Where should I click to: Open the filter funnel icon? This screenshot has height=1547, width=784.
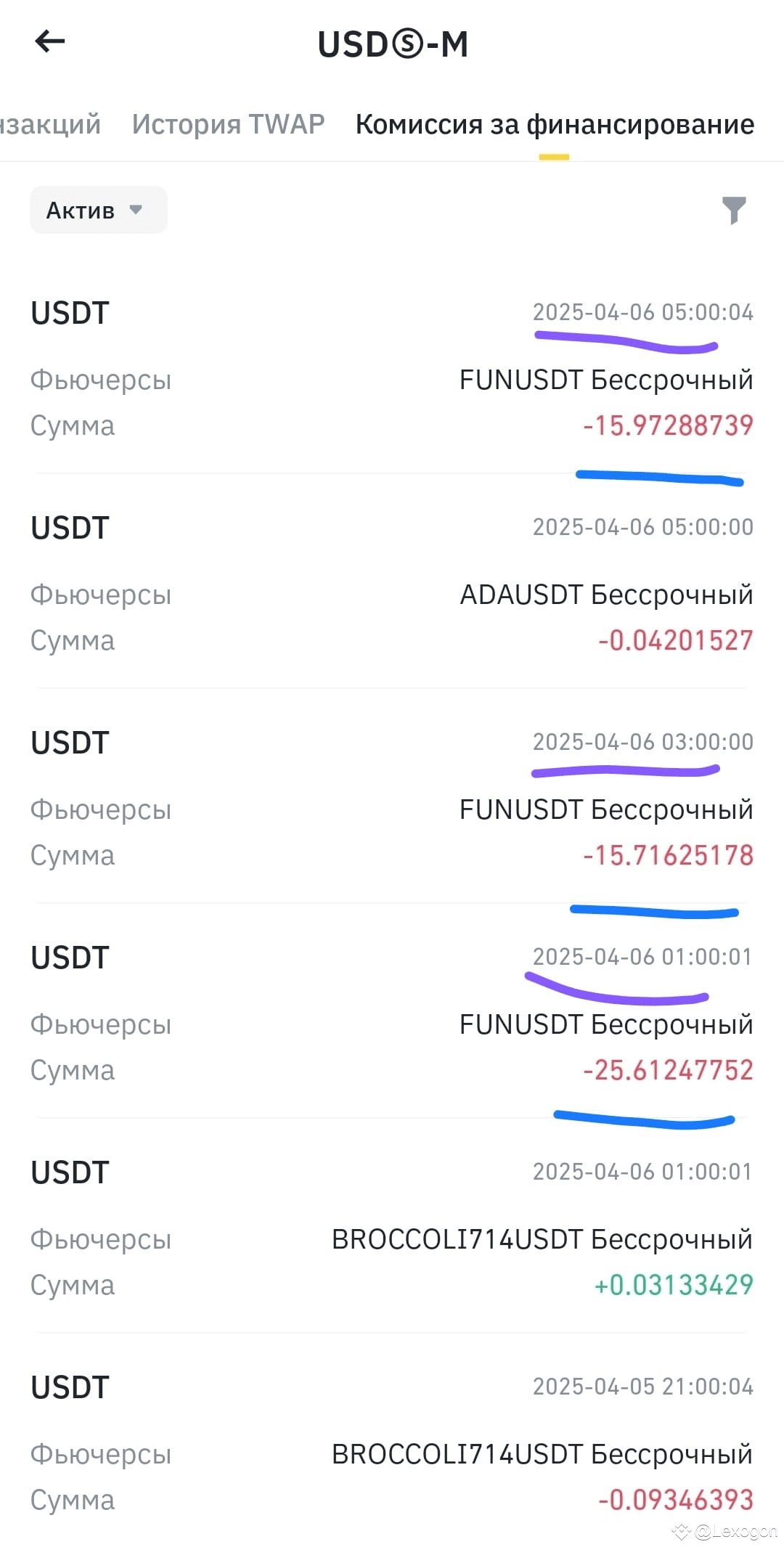point(734,210)
